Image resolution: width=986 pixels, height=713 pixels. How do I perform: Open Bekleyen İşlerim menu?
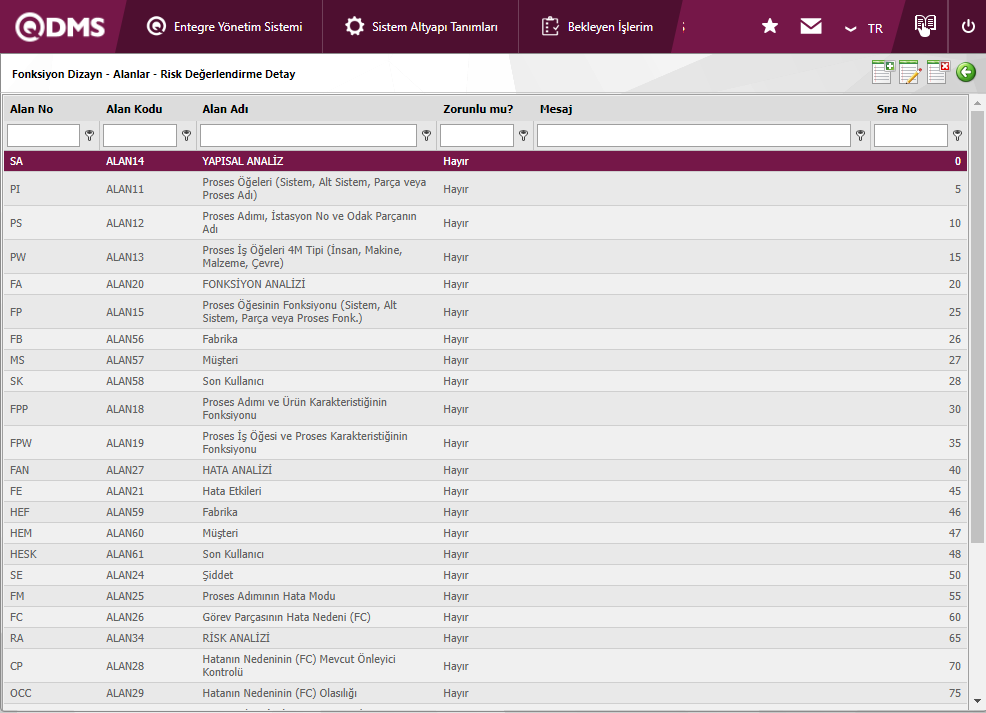point(598,27)
